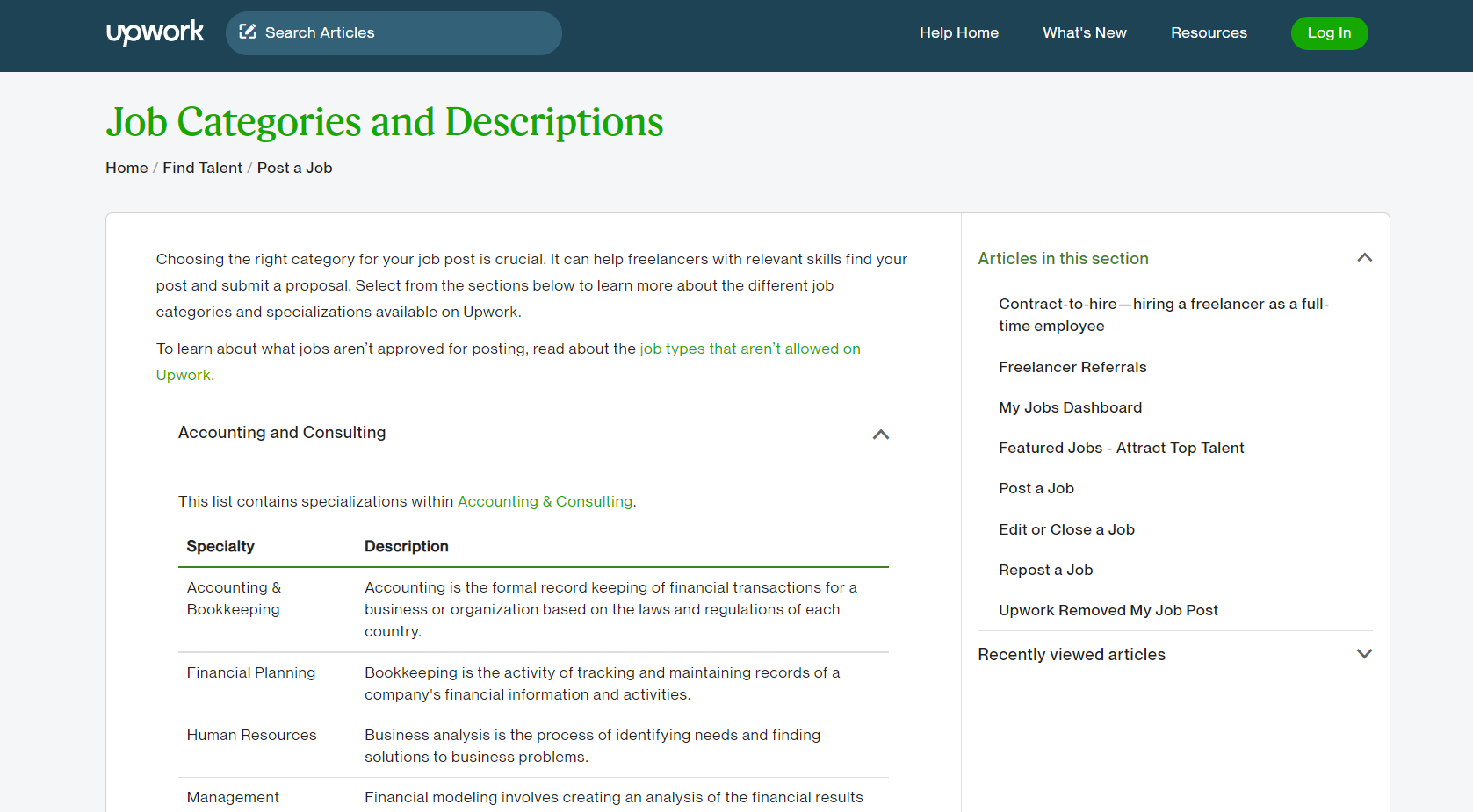Open Featured Jobs - Attract Top Talent article
This screenshot has height=812, width=1473.
pyautogui.click(x=1121, y=448)
